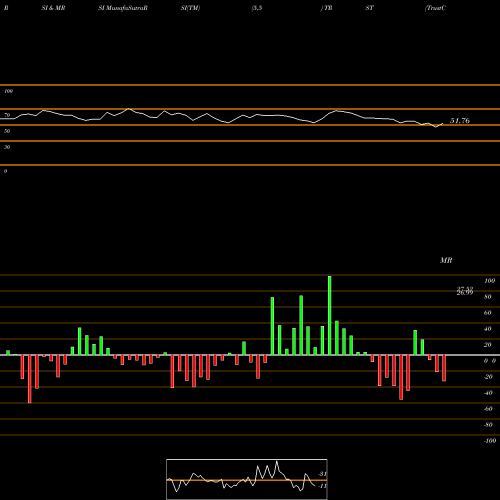
Task: Click the RSI value 51.76 label
Action: (x=460, y=121)
